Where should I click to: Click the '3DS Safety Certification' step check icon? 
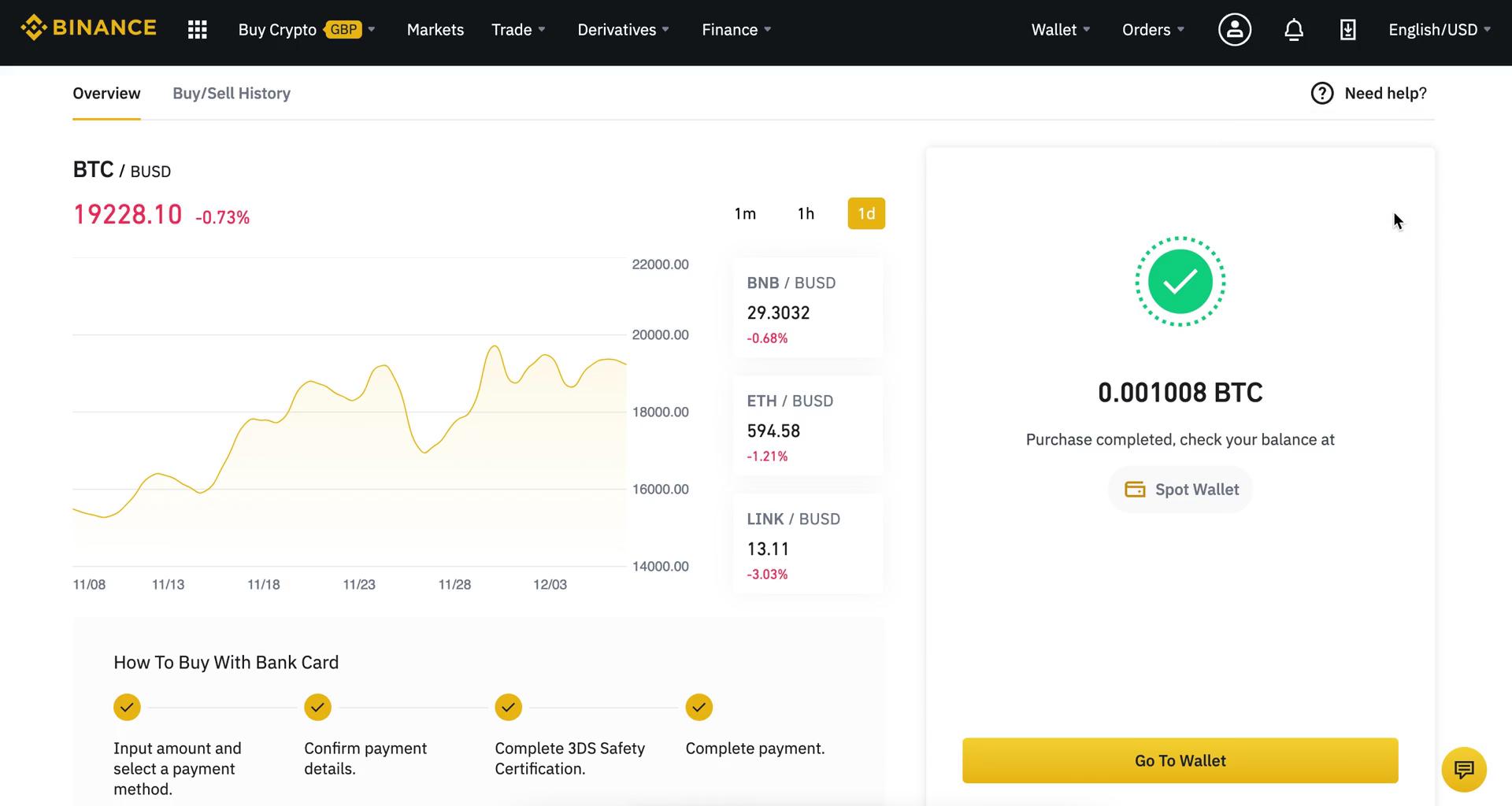tap(508, 707)
